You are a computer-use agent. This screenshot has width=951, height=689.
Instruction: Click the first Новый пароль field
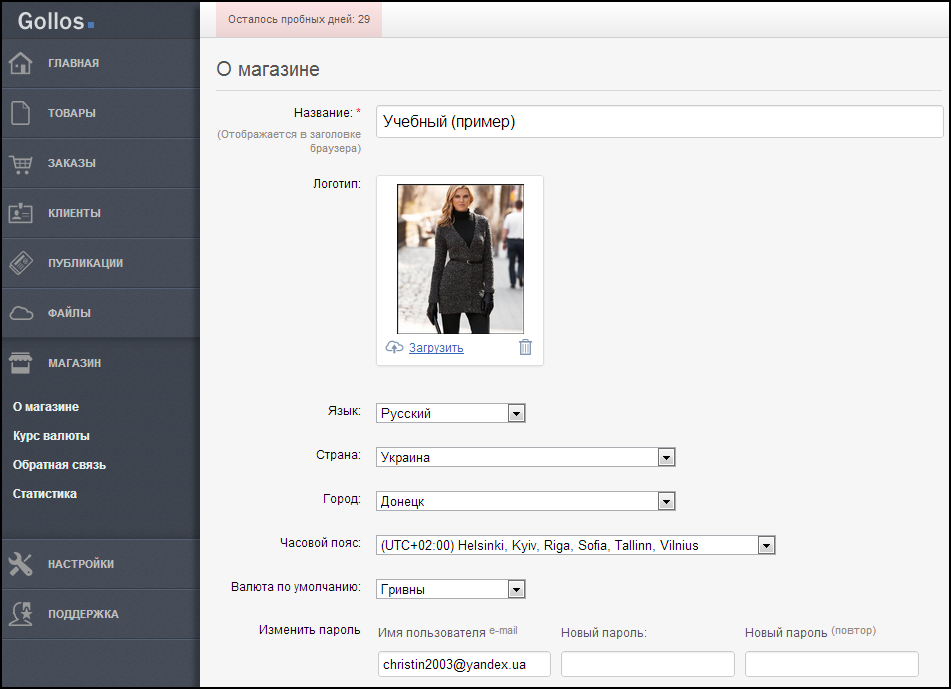coord(648,664)
